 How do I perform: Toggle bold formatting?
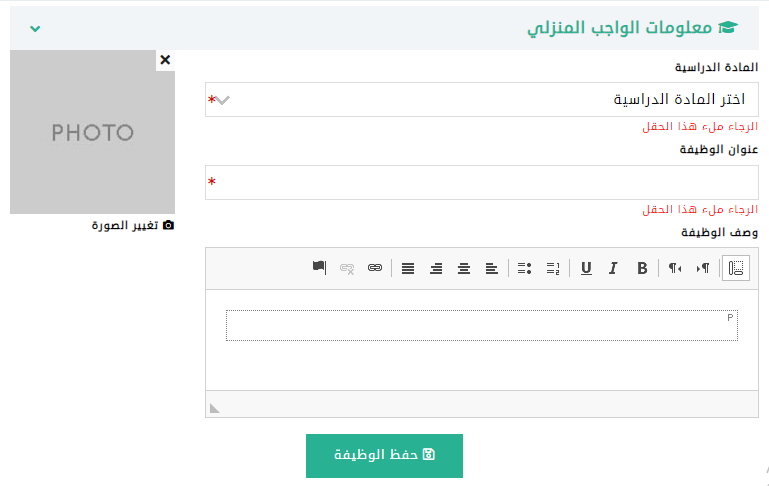(642, 268)
